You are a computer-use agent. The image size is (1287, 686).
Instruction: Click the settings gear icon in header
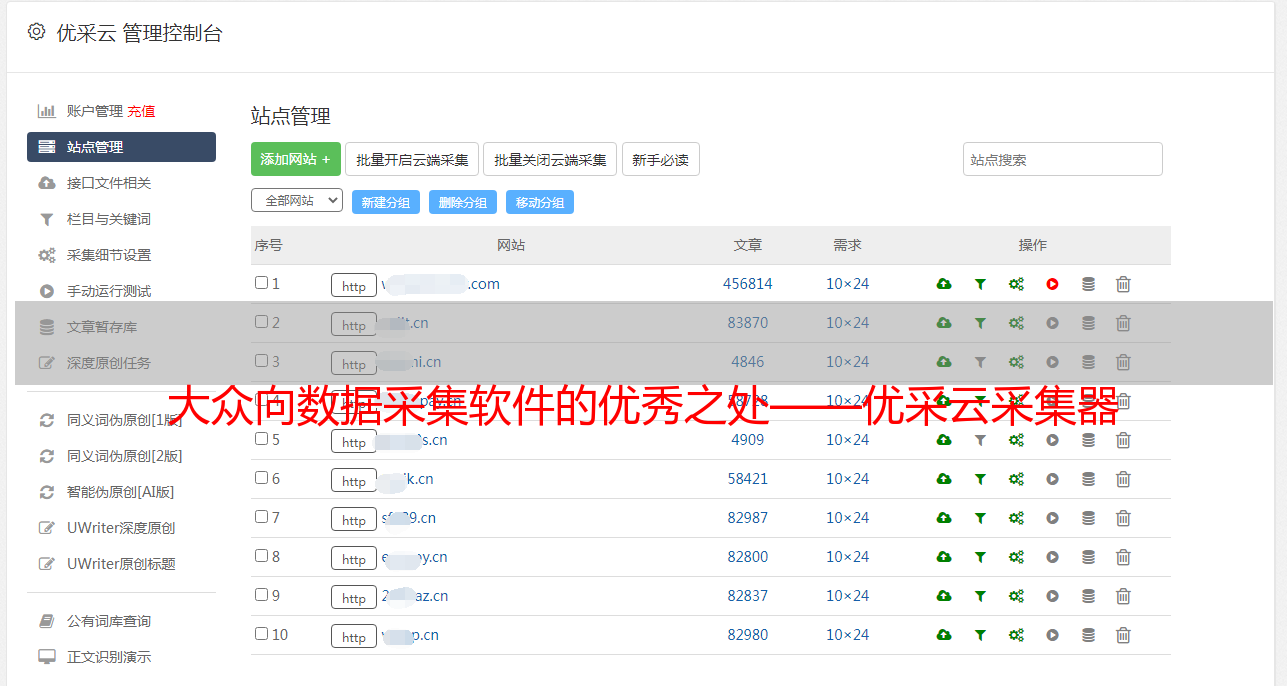[36, 32]
